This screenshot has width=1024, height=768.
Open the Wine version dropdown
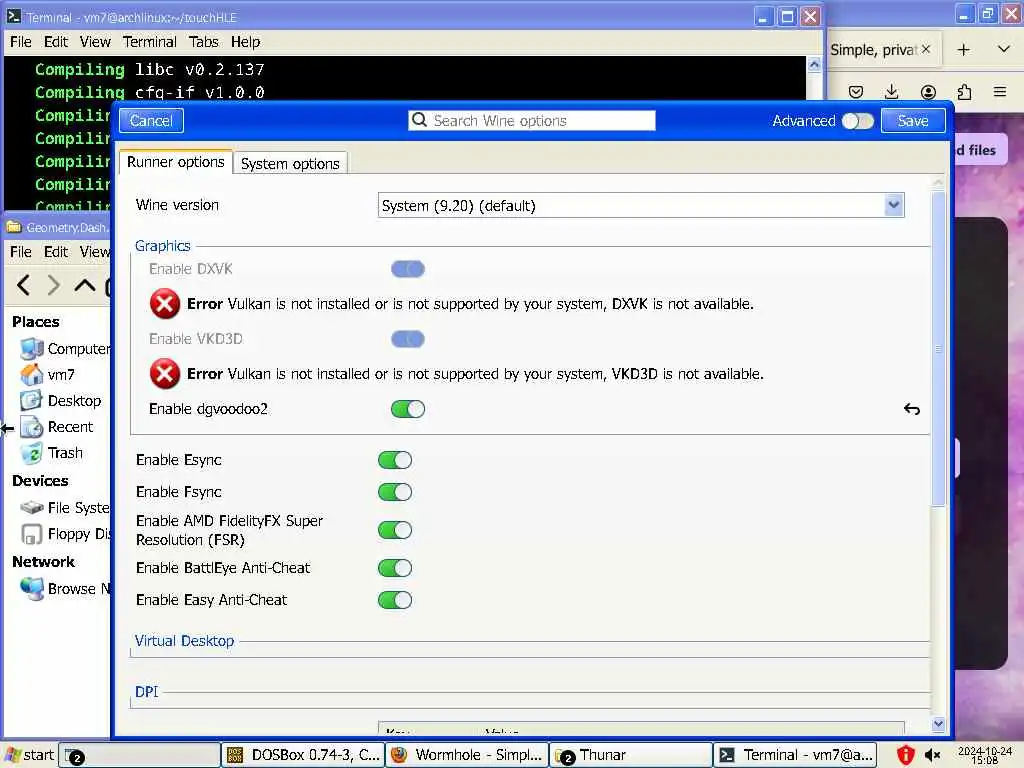641,206
